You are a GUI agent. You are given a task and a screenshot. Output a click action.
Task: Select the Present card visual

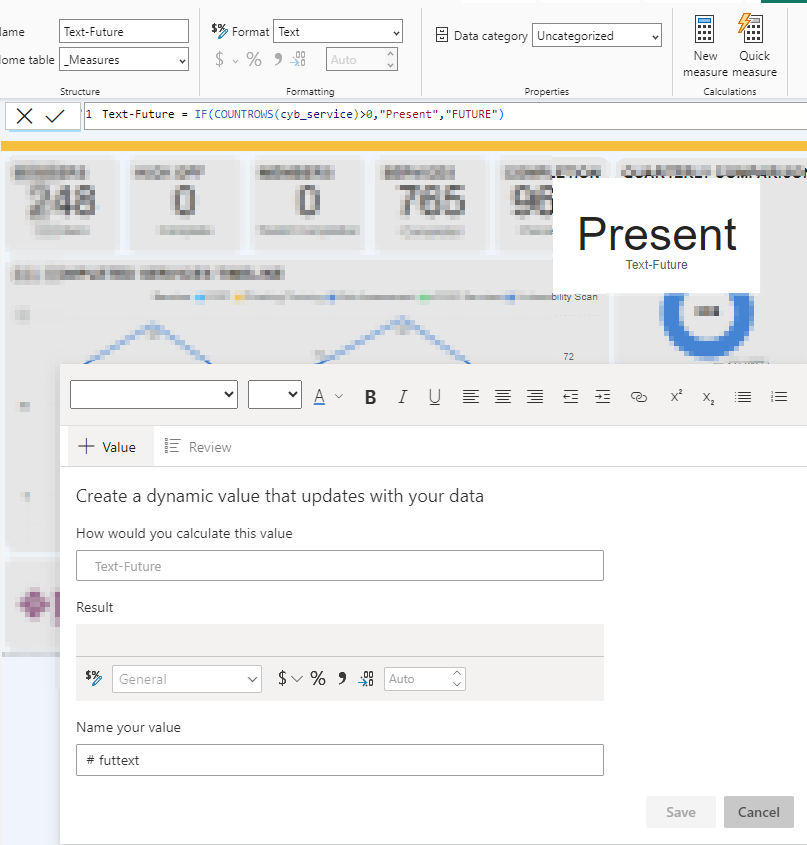(656, 236)
